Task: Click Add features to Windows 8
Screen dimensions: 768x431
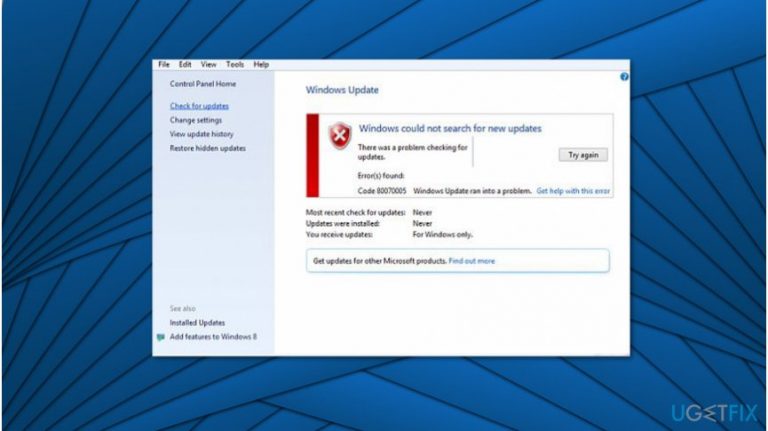Action: coord(213,337)
